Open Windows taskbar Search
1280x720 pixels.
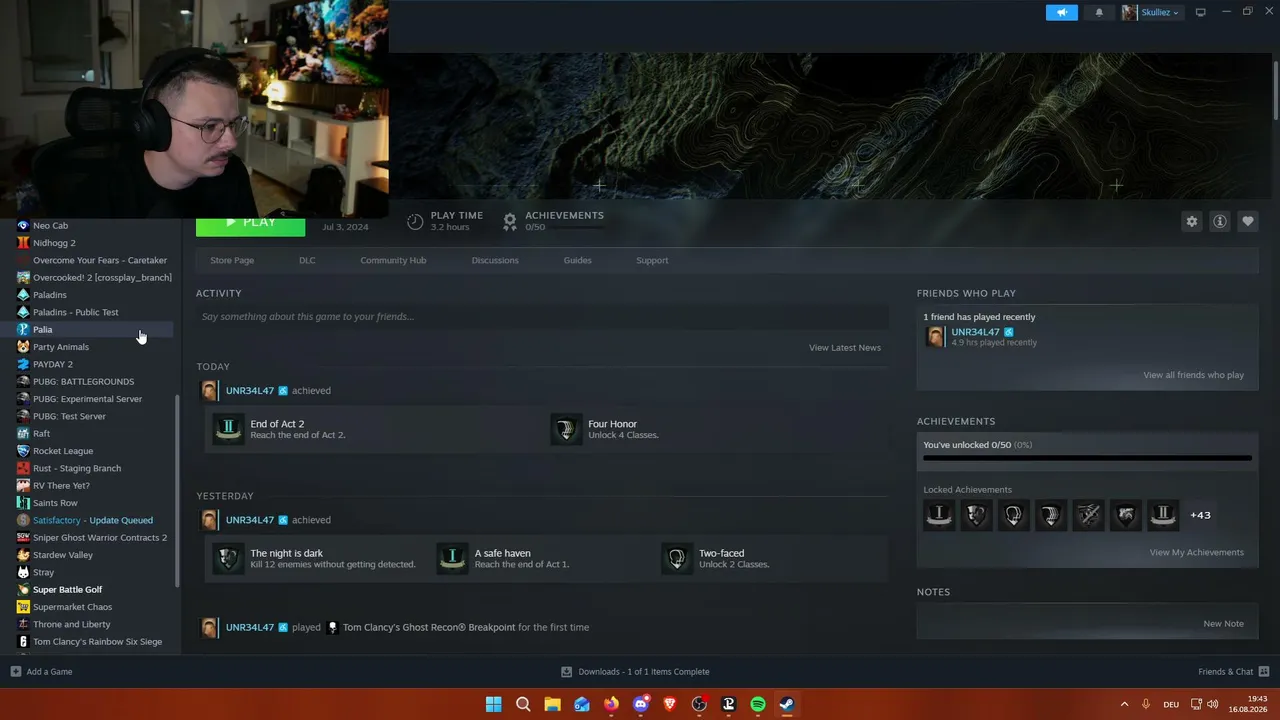[x=523, y=704]
